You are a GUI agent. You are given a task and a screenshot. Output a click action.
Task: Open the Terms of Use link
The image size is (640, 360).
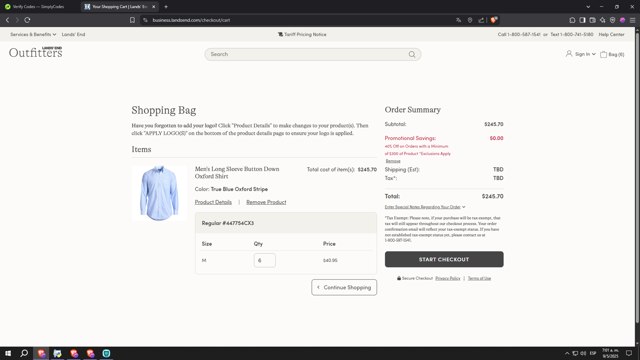tap(479, 278)
